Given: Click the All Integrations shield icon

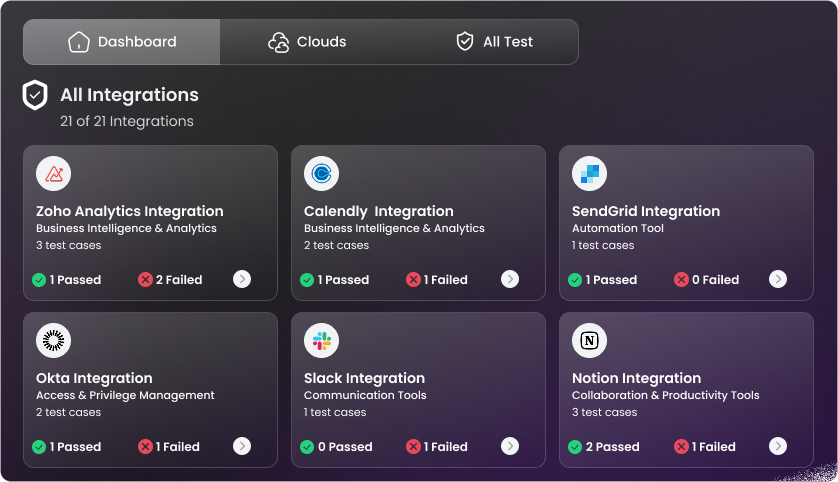Looking at the screenshot, I should [x=36, y=96].
